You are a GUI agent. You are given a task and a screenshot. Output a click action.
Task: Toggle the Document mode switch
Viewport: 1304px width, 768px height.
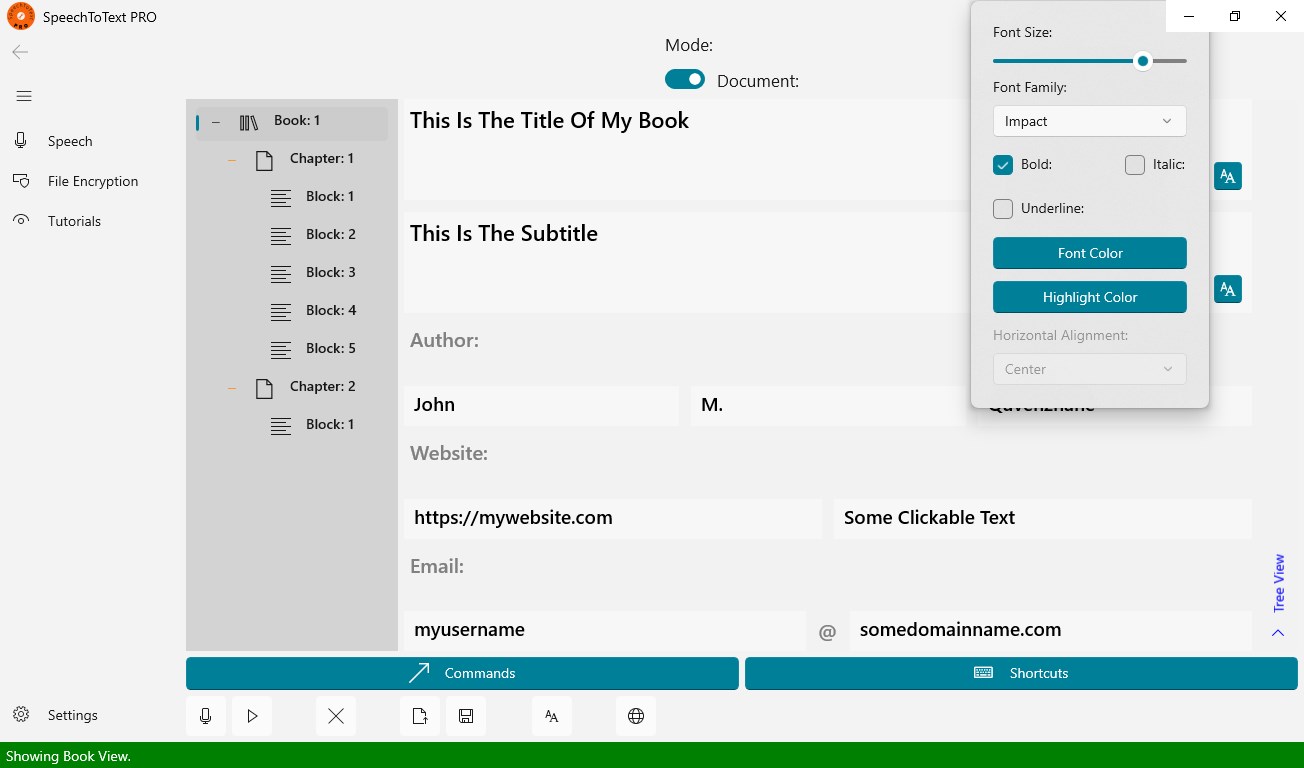(685, 79)
